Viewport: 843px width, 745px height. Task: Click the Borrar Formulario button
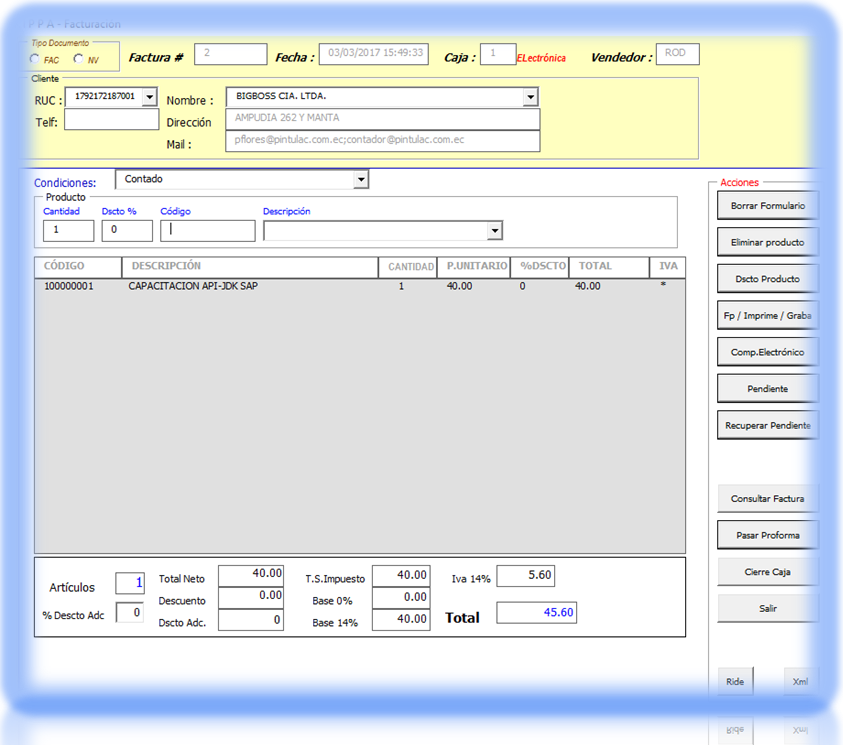point(767,206)
